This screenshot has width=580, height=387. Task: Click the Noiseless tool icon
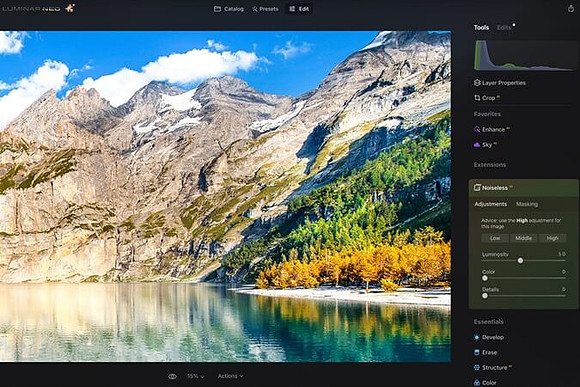point(477,188)
